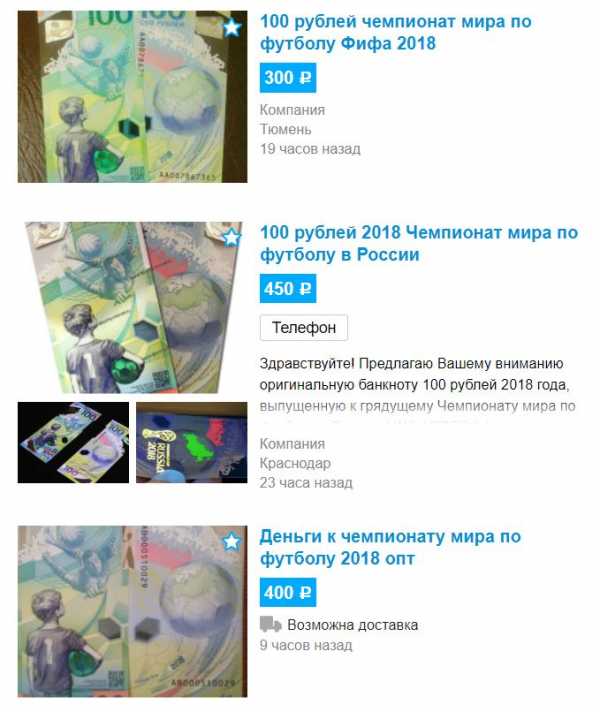Open the second listing's main banknote photo
The image size is (600, 712).
click(x=133, y=307)
